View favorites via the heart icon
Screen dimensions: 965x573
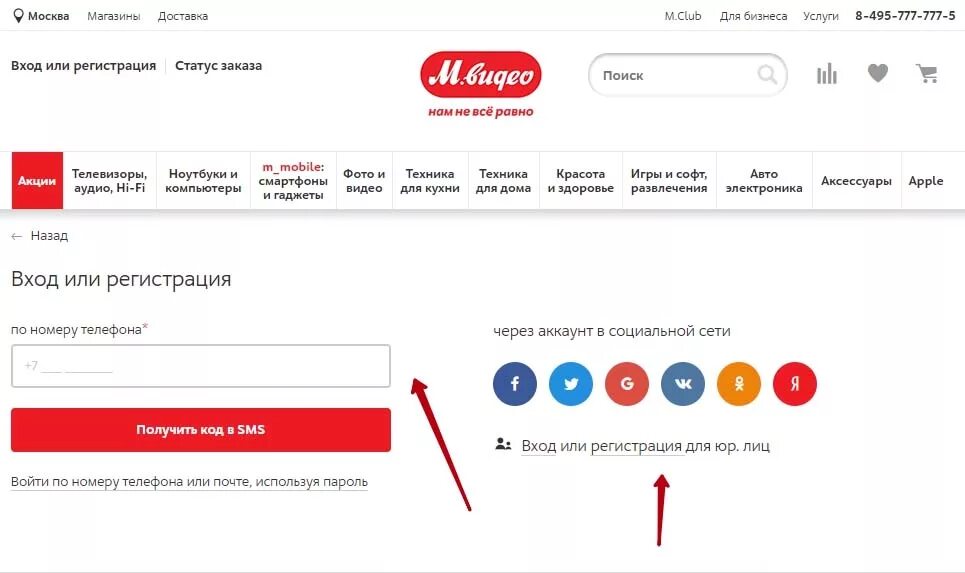878,73
